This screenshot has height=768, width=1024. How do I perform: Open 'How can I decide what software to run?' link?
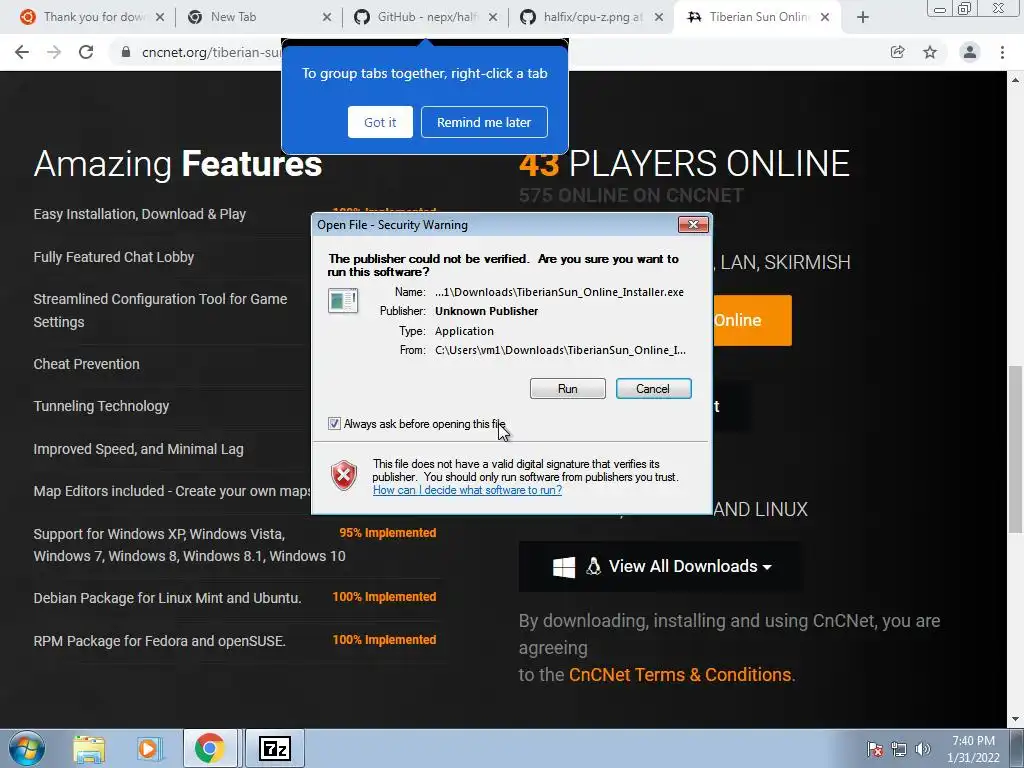(x=467, y=490)
